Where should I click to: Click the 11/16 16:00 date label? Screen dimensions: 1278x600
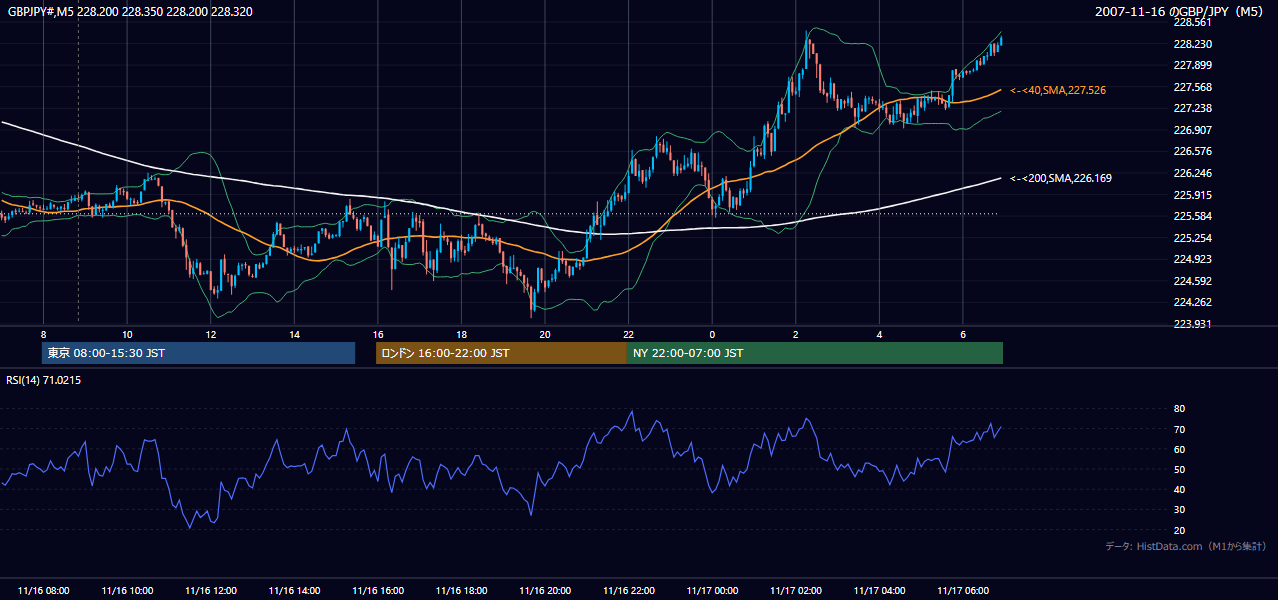[378, 591]
